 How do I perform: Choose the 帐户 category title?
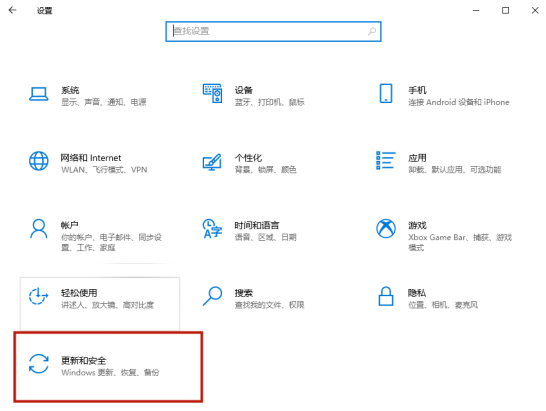click(70, 225)
